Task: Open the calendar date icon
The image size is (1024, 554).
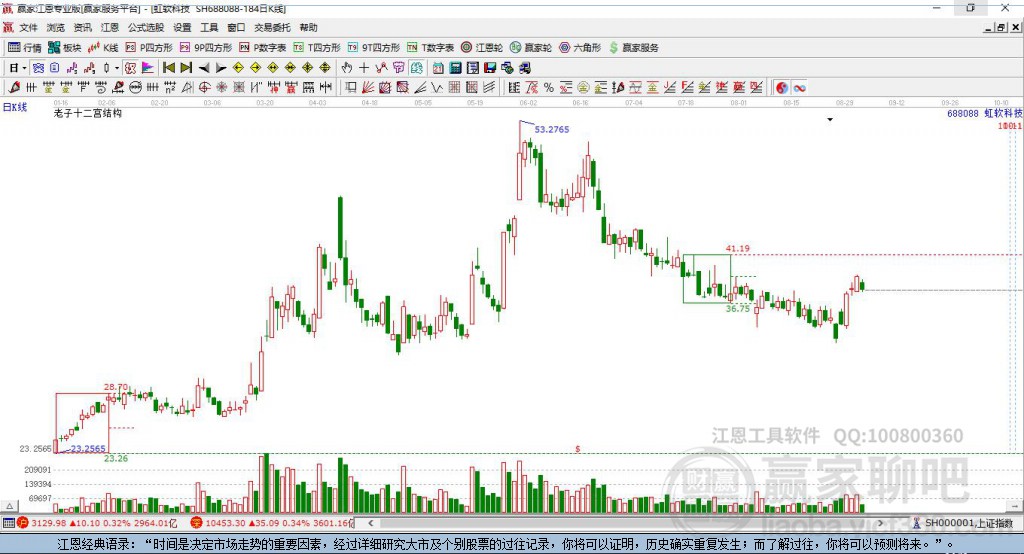Action: [x=438, y=68]
